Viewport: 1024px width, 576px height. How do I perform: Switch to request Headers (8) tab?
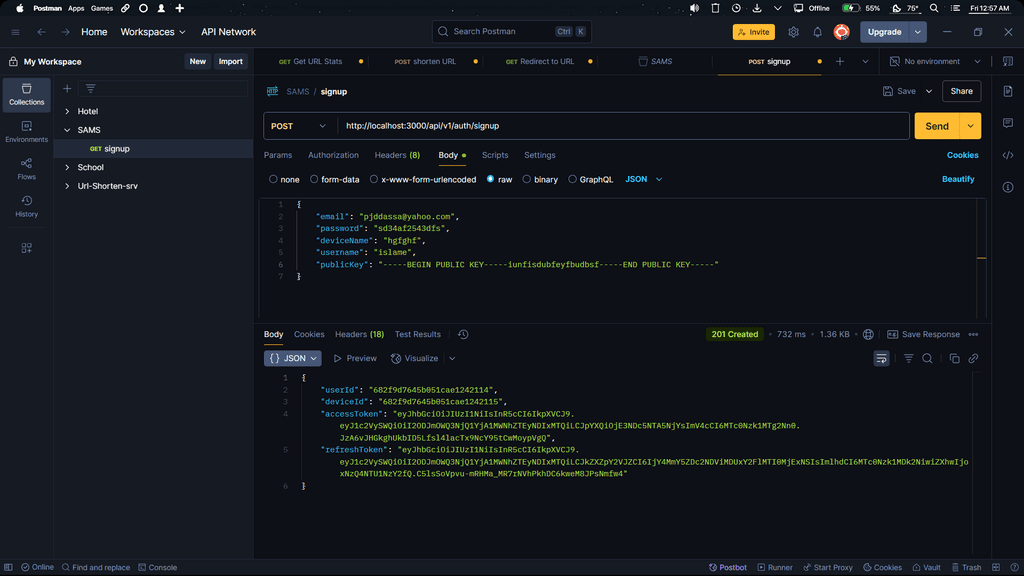pos(397,155)
